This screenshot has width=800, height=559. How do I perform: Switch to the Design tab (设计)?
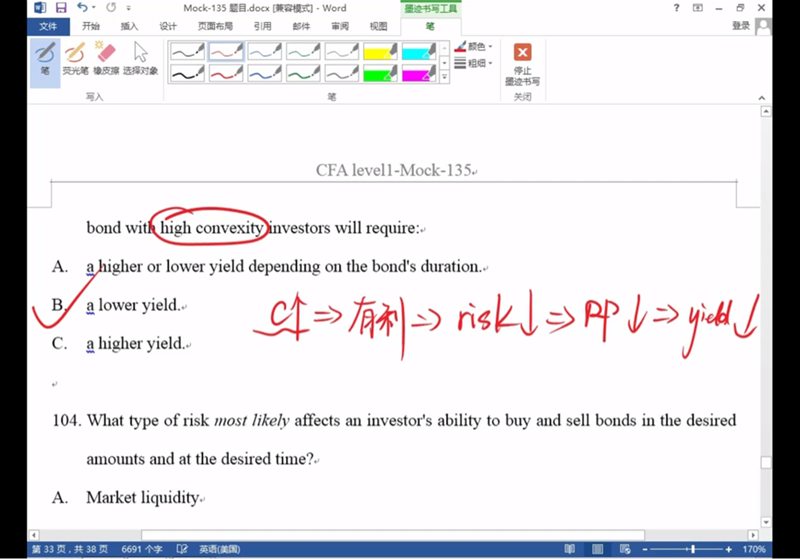click(x=168, y=27)
